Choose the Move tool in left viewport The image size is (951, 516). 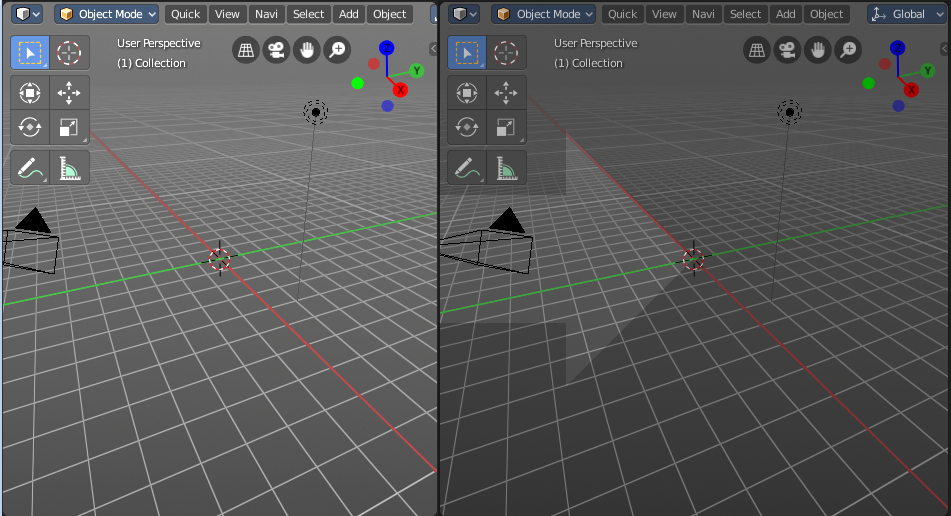(69, 93)
